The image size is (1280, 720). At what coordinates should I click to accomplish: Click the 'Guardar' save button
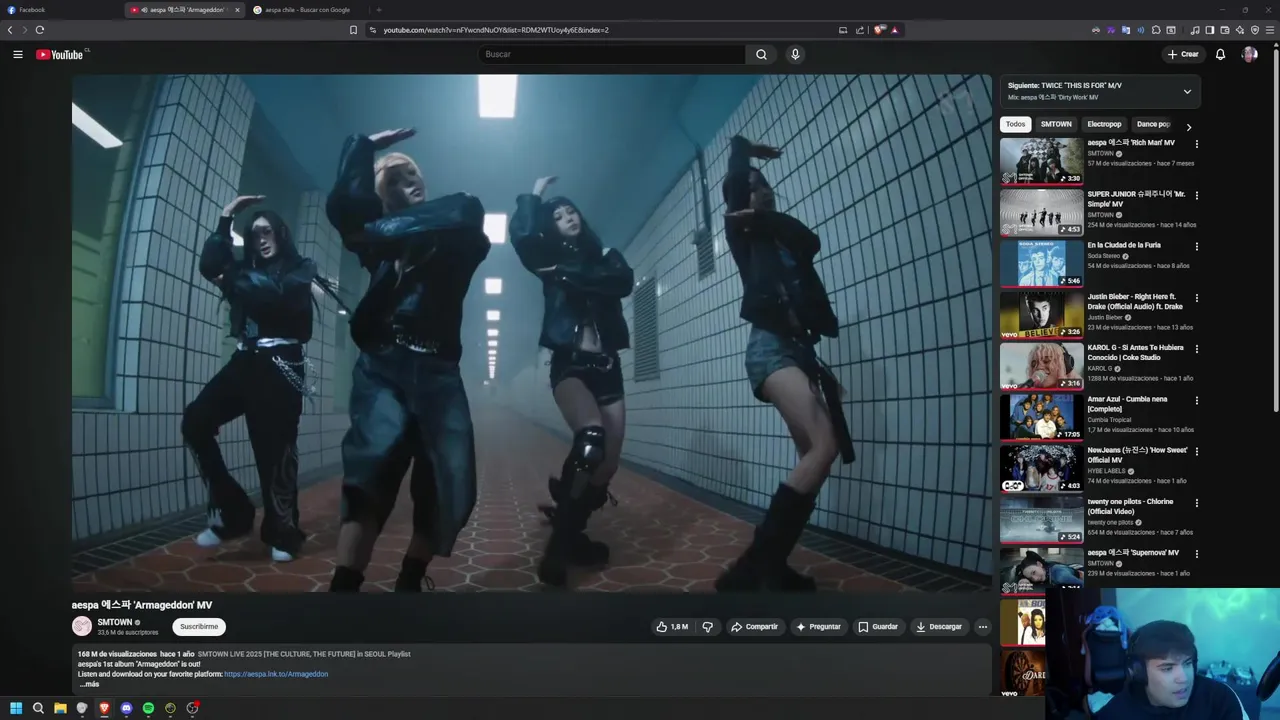pos(878,627)
